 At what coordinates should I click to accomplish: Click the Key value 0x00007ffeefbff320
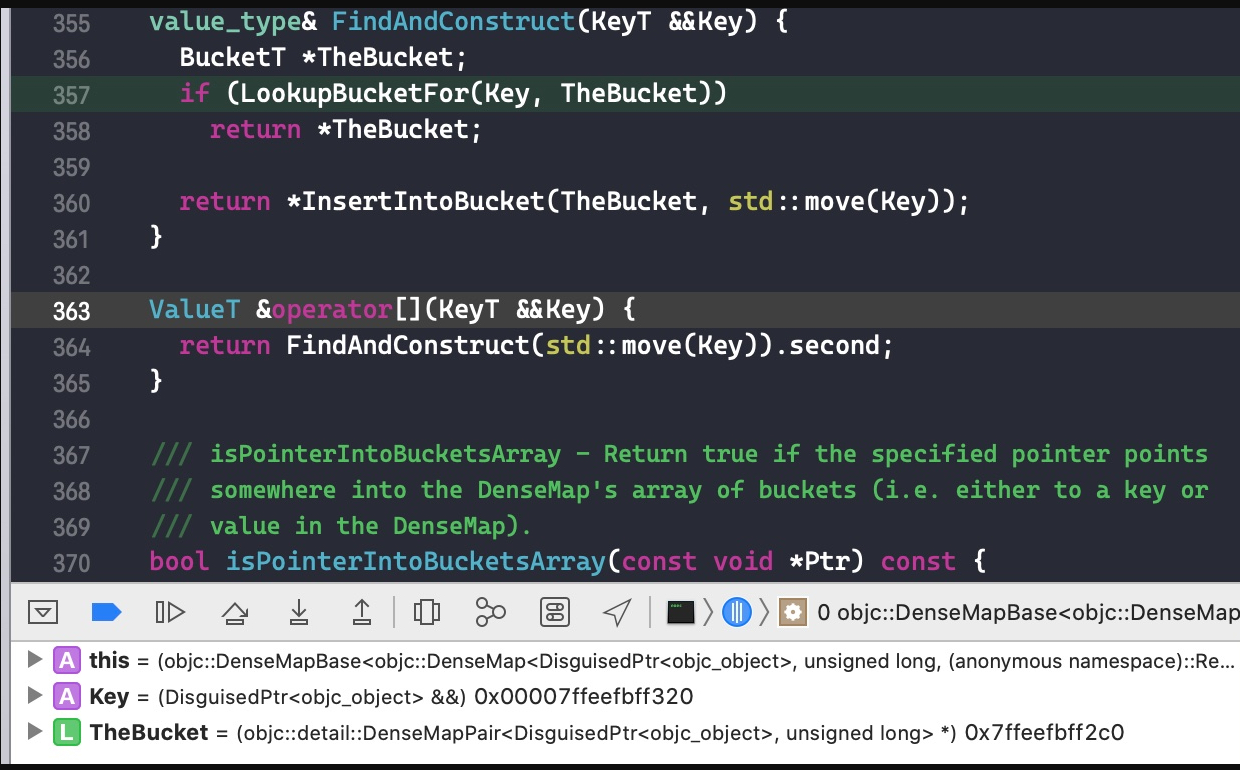pos(583,696)
